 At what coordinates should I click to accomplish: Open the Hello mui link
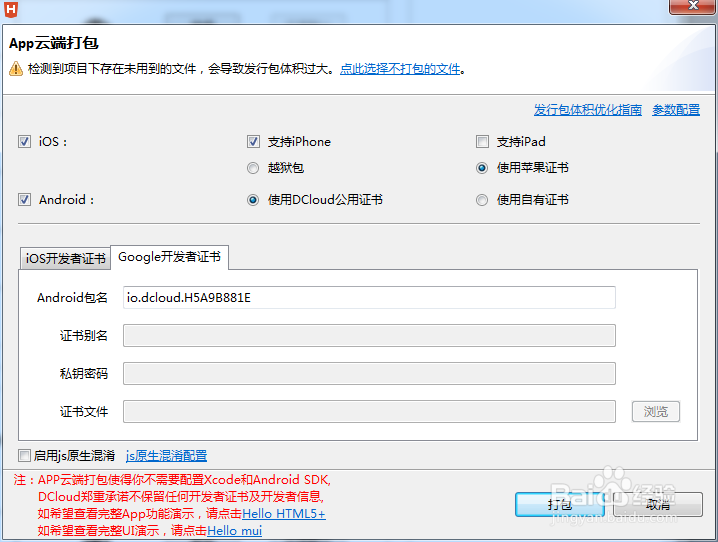point(234,531)
